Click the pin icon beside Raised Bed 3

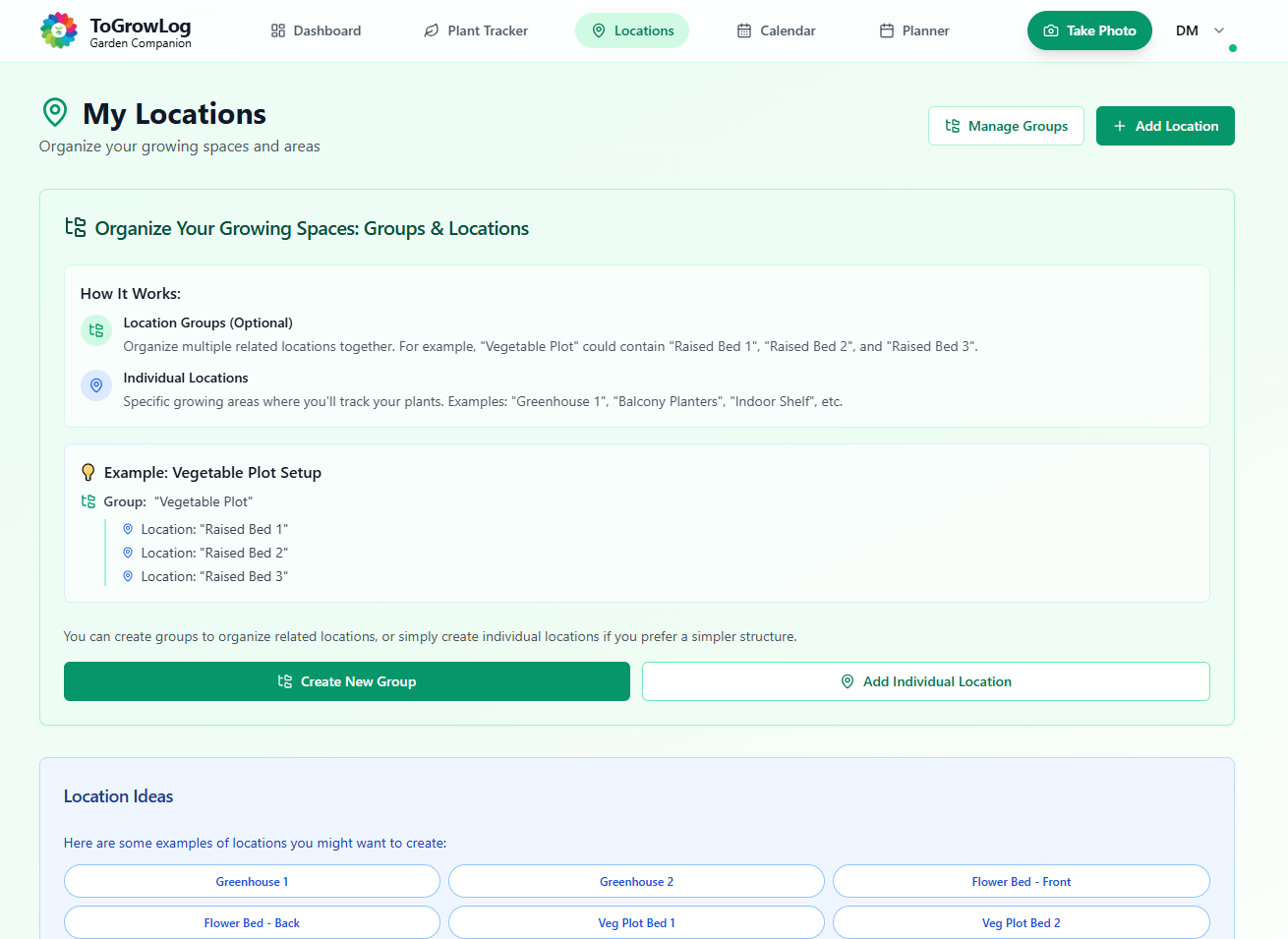128,576
